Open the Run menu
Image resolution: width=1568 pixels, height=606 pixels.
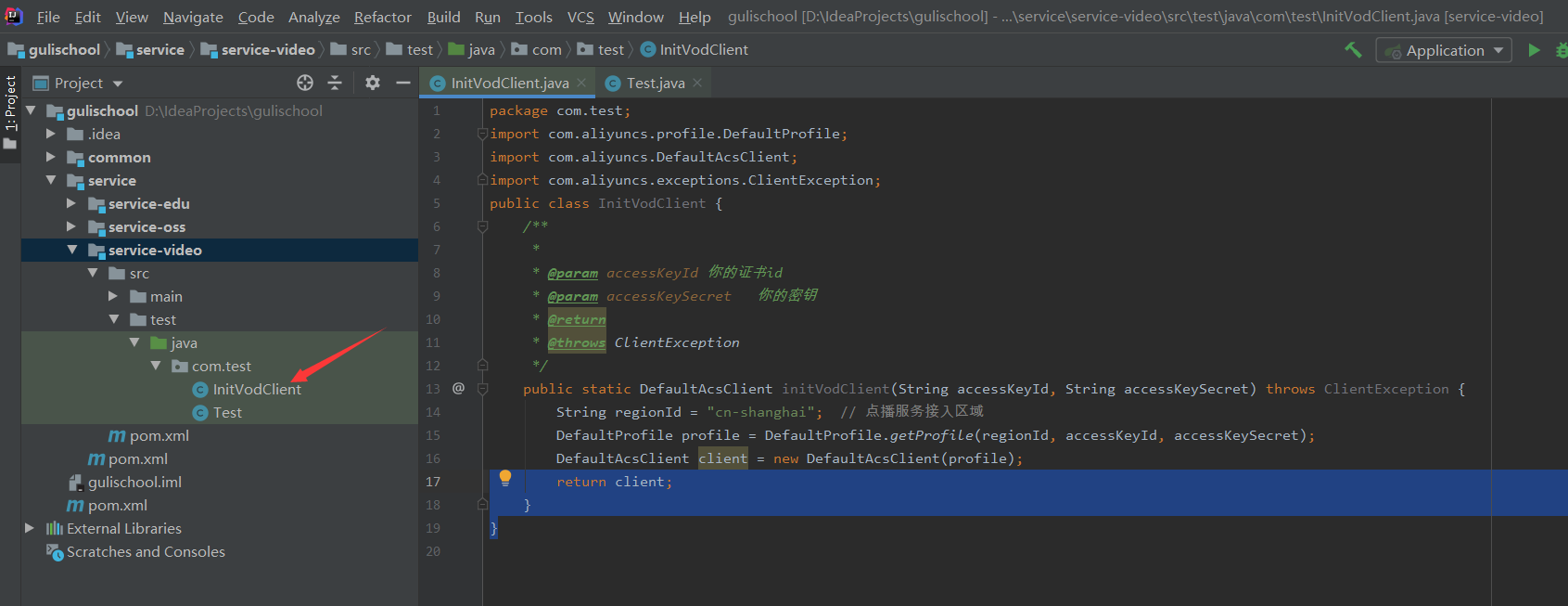[x=488, y=17]
